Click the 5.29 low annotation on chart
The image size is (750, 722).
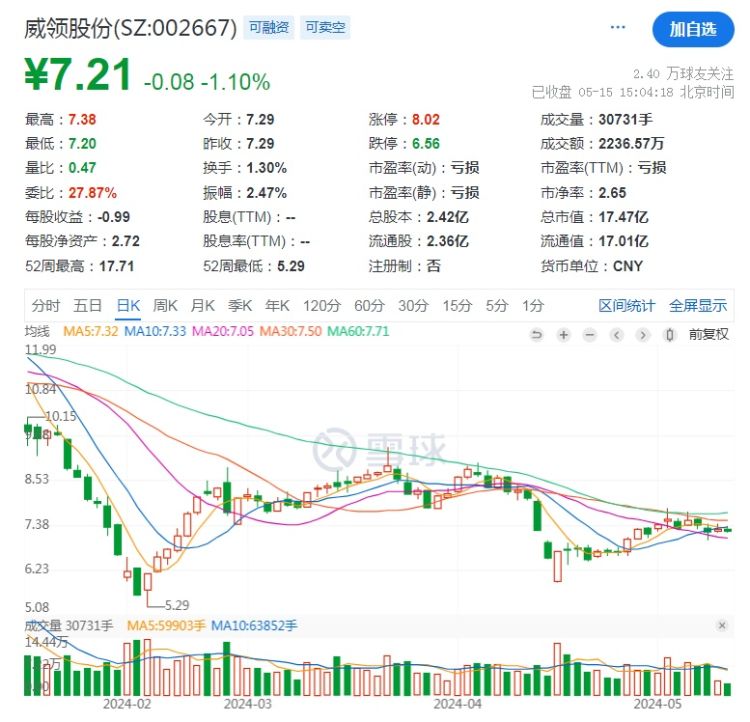[x=177, y=605]
